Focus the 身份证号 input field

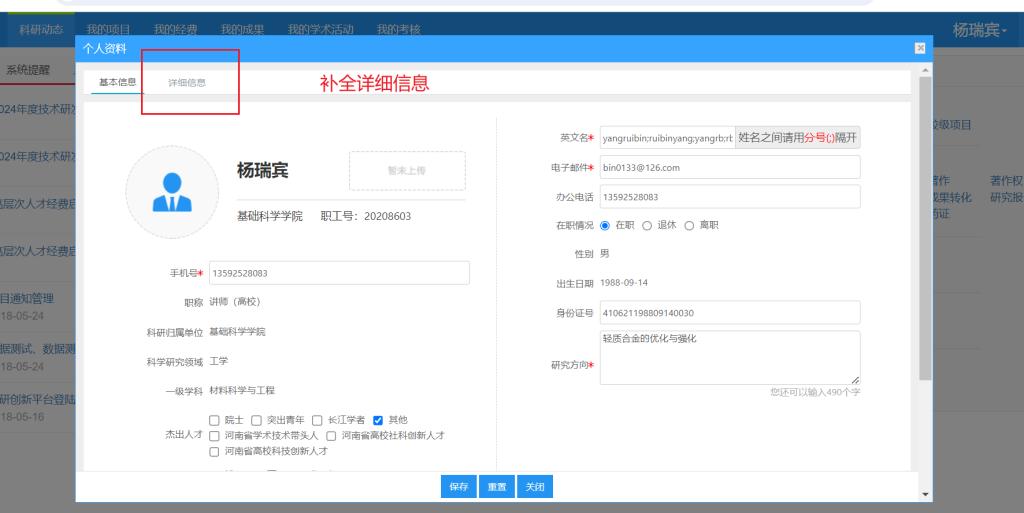click(x=730, y=313)
